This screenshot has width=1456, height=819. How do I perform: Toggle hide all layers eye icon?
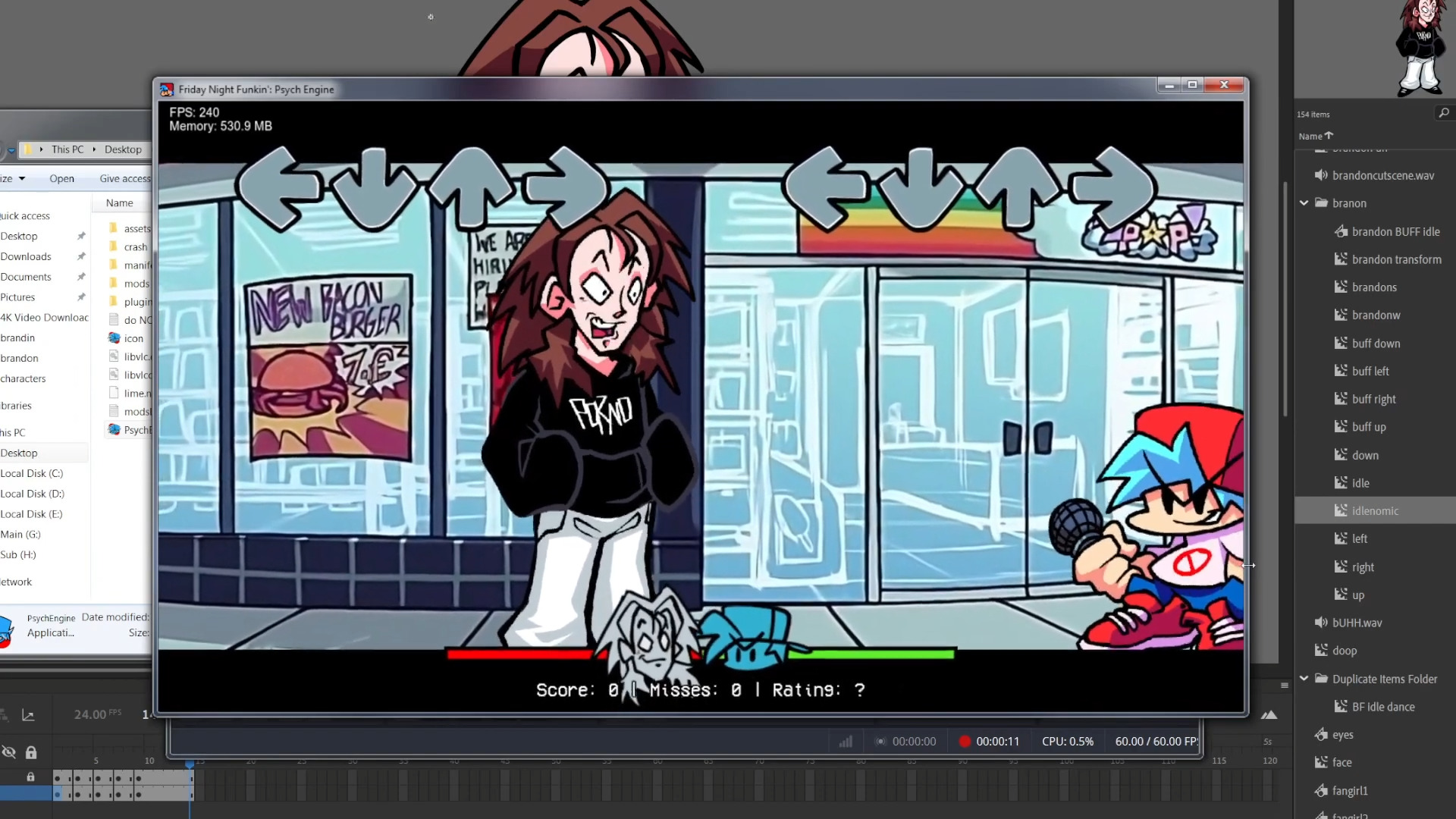click(9, 752)
